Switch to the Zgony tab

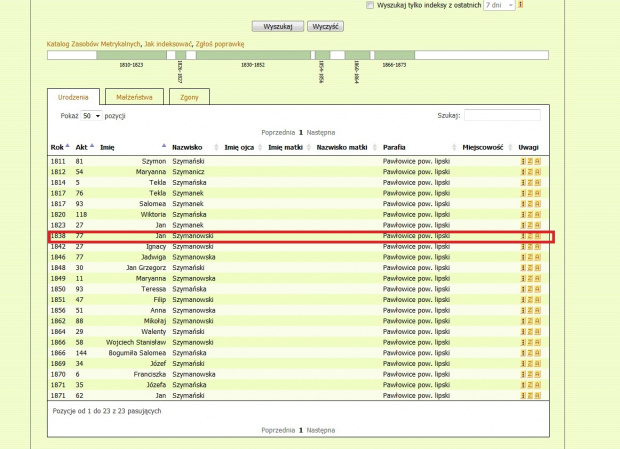tap(188, 97)
